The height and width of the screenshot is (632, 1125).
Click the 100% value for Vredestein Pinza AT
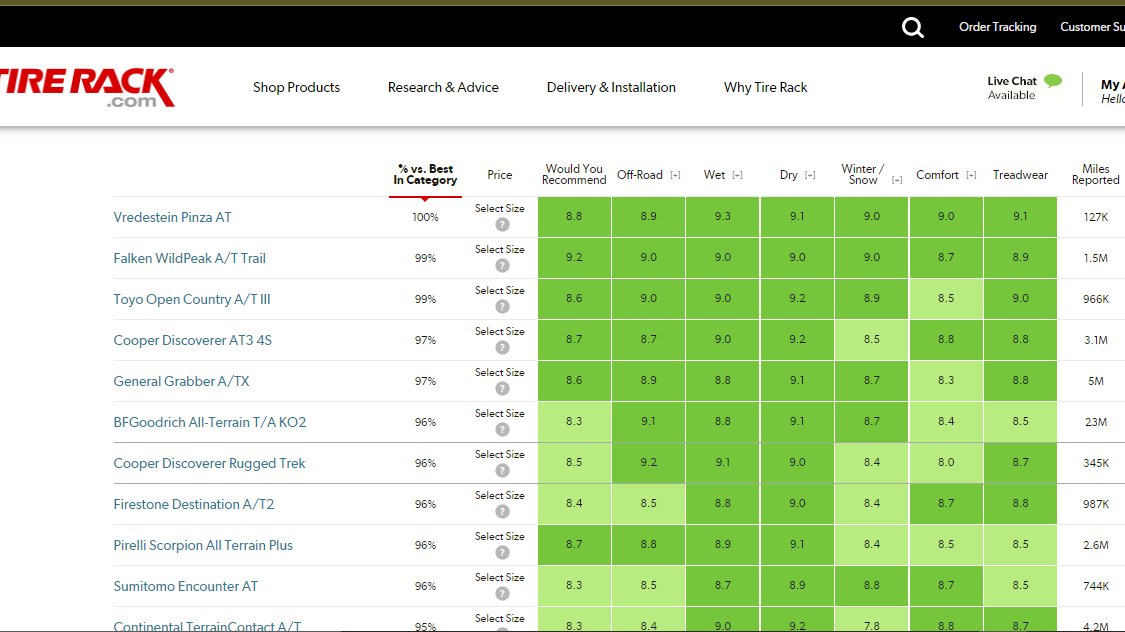425,217
